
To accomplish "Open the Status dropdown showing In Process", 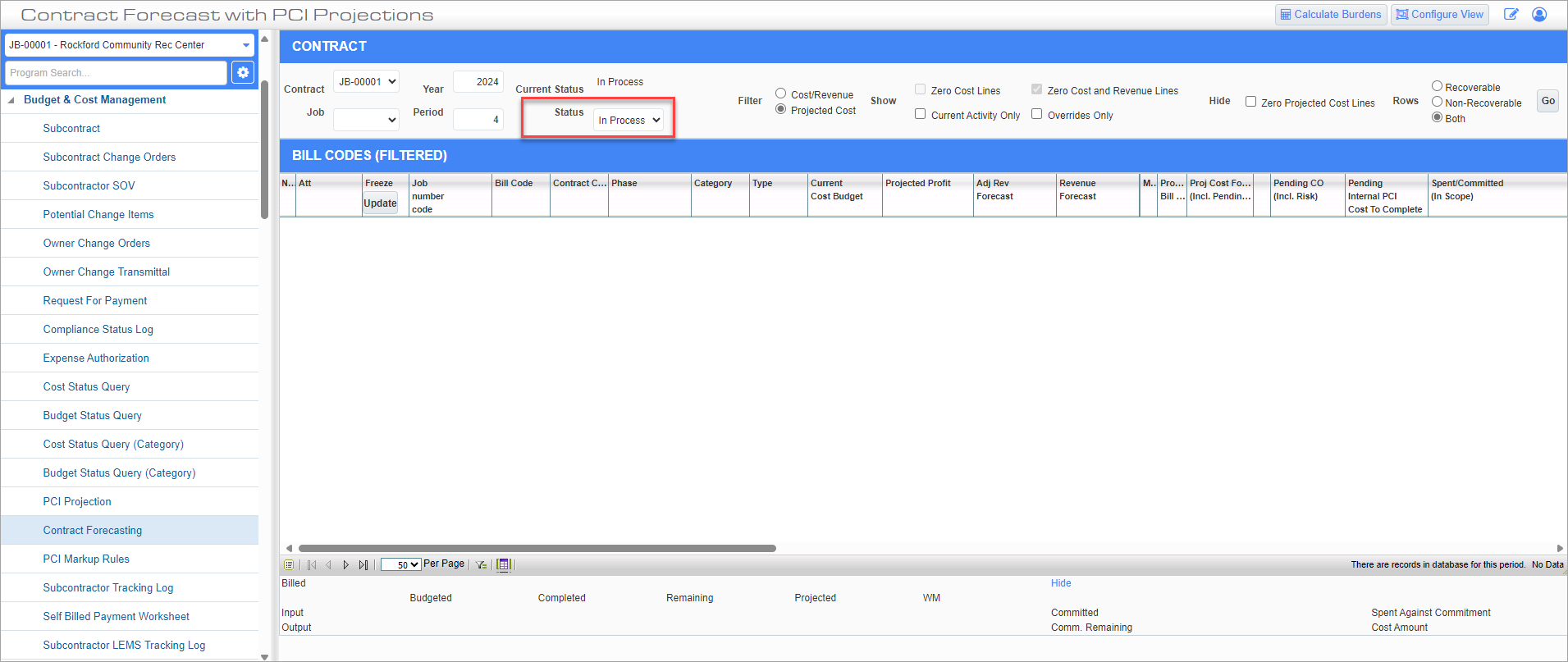I will tap(629, 121).
